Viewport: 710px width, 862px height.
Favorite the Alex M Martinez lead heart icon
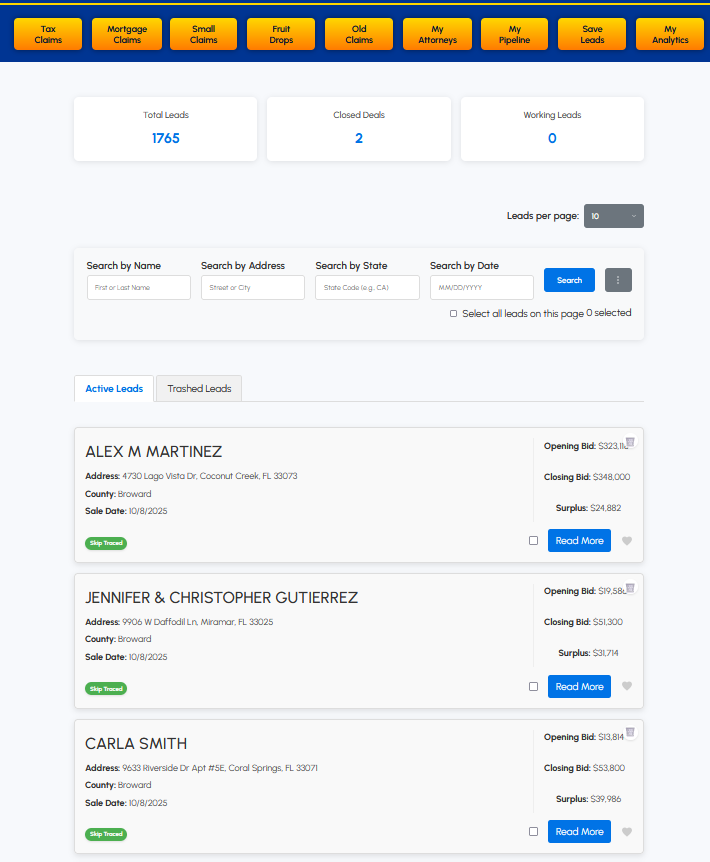pyautogui.click(x=627, y=541)
